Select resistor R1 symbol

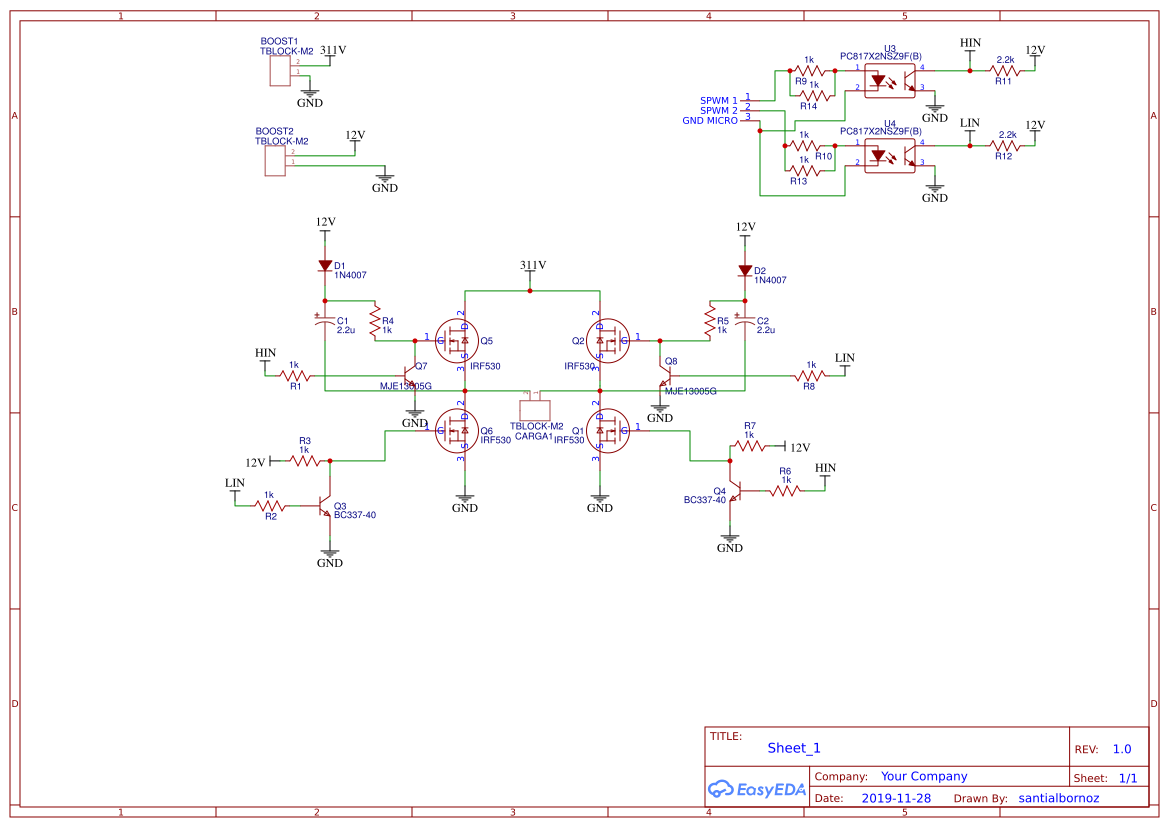295,375
